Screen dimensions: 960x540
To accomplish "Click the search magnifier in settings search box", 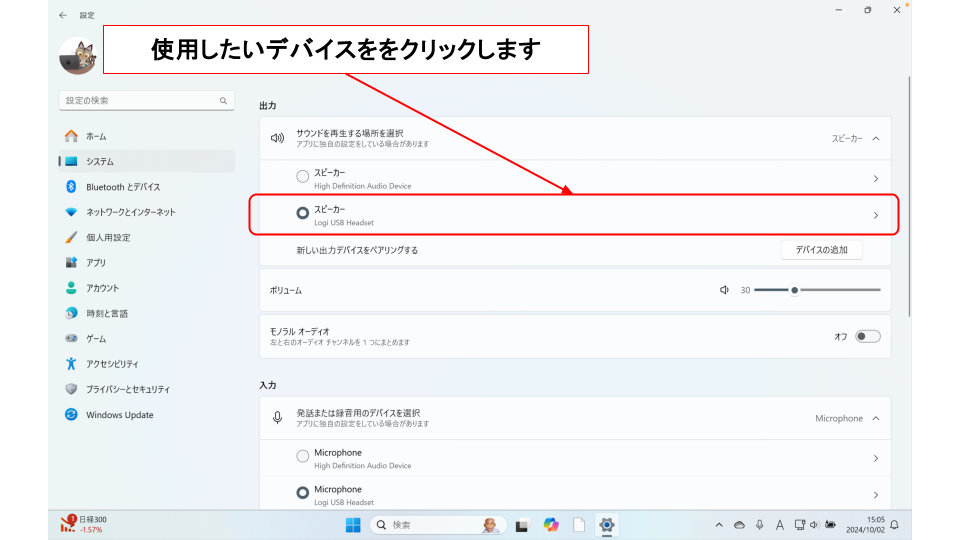I will coord(223,101).
